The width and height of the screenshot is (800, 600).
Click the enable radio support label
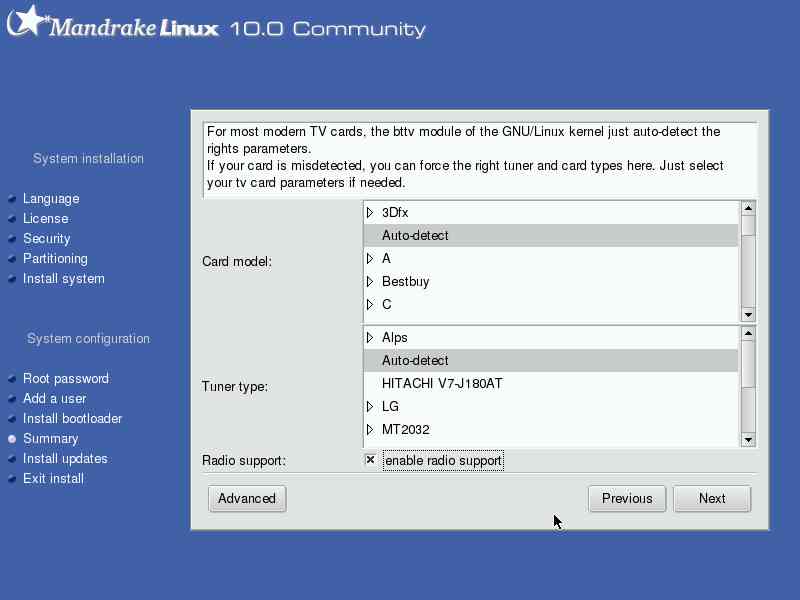click(443, 460)
